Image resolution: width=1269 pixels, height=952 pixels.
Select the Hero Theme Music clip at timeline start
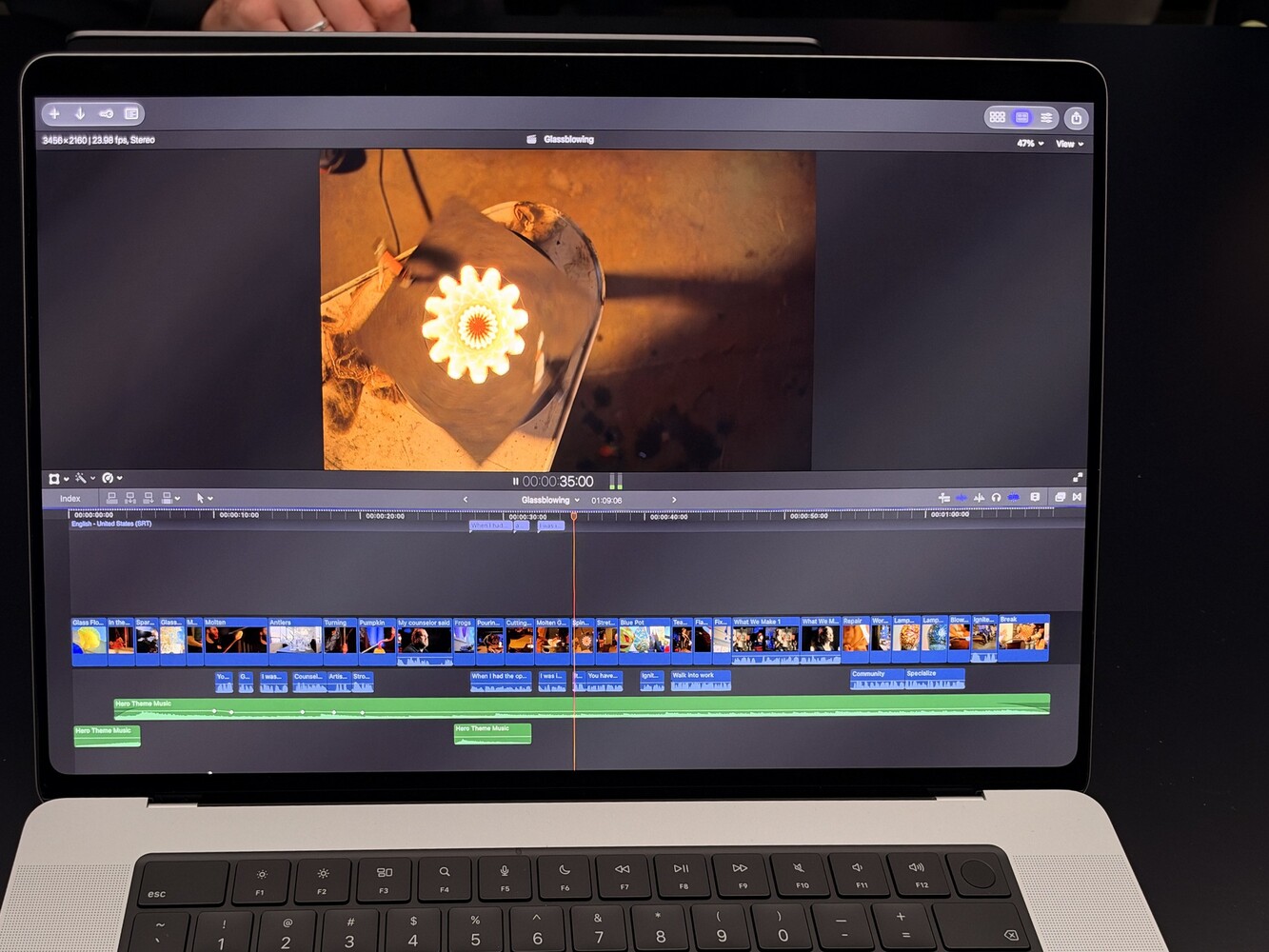pos(107,735)
